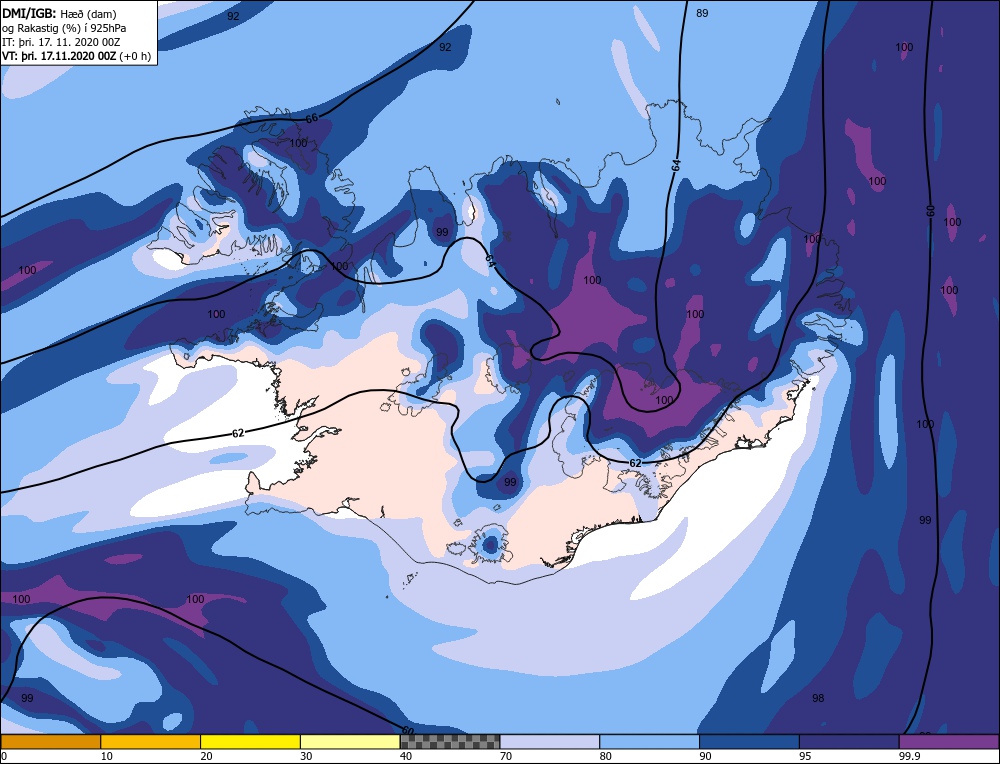1000x764 pixels.
Task: Click the '70' legend tick label
Action: 506,756
